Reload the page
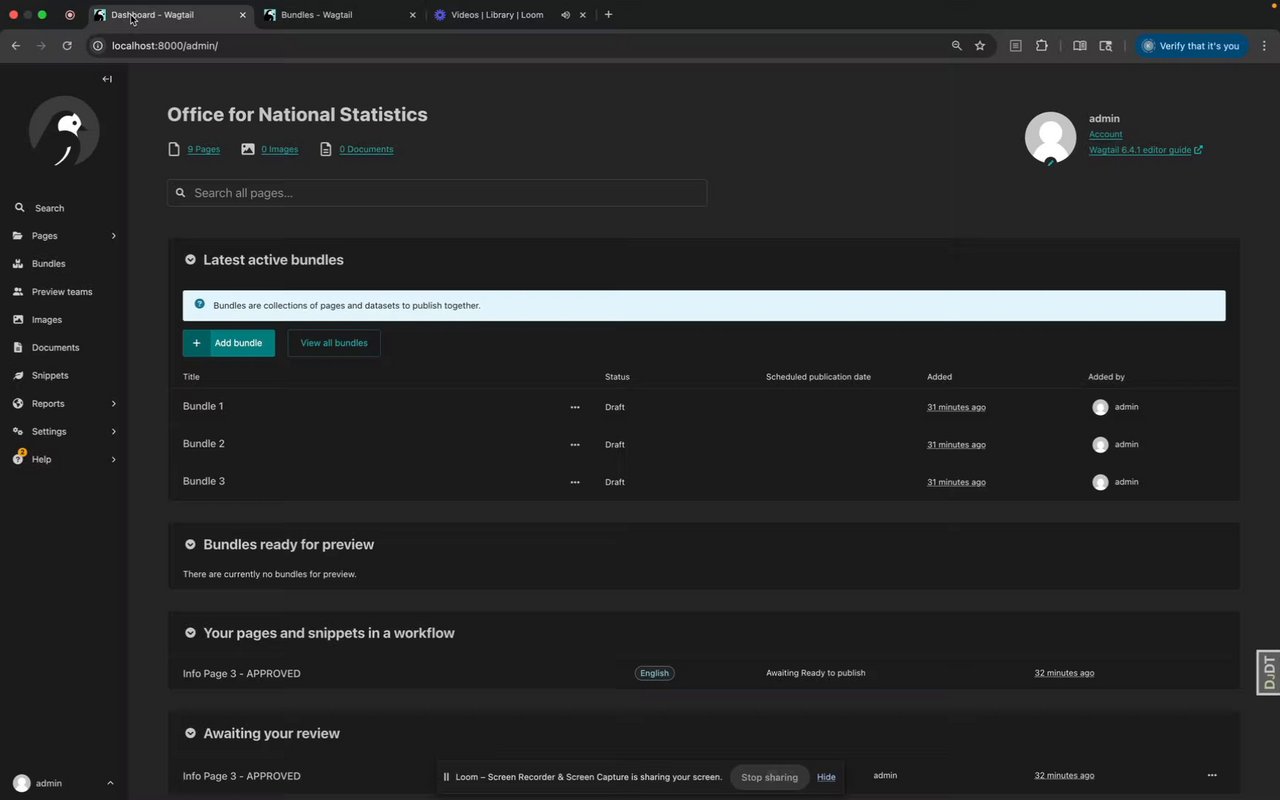Viewport: 1280px width, 800px height. (67, 46)
